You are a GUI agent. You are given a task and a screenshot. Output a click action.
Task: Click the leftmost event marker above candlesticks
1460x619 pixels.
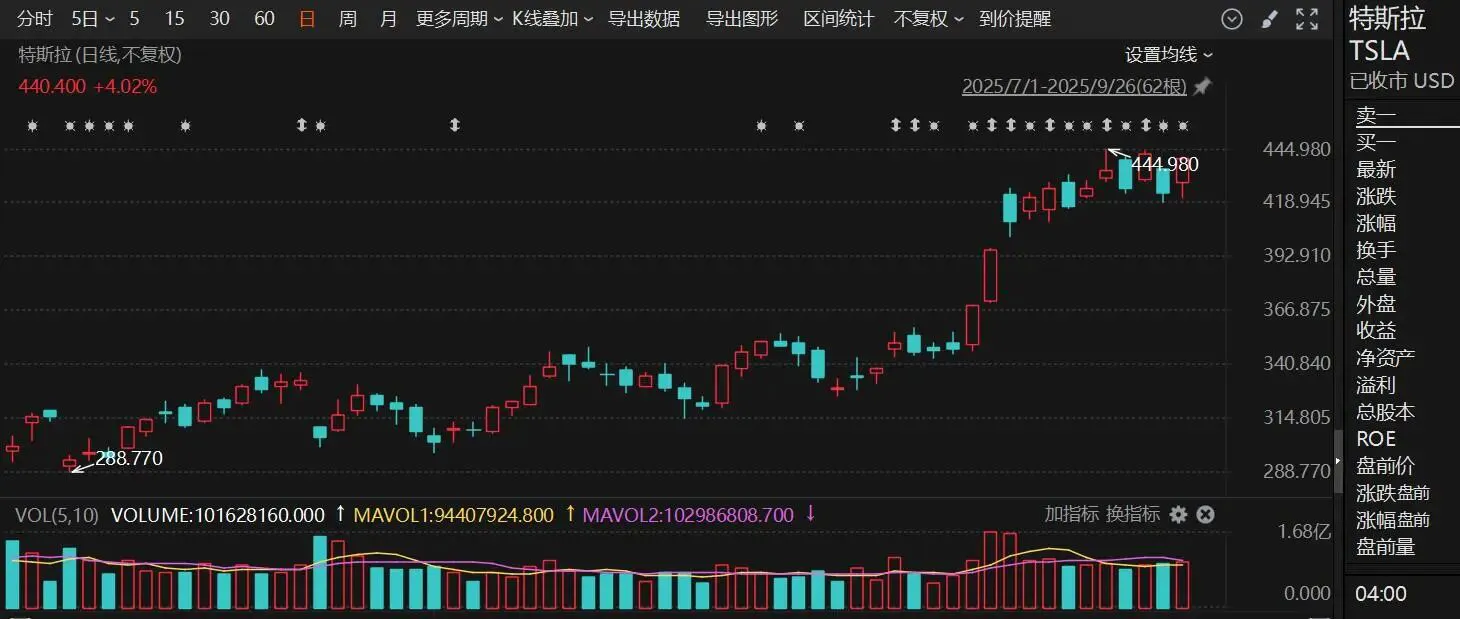tap(32, 126)
